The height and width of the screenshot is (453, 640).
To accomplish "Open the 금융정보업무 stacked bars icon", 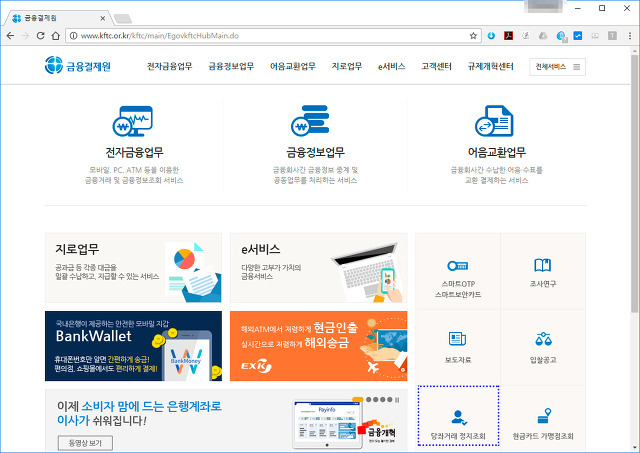I will click(x=310, y=121).
